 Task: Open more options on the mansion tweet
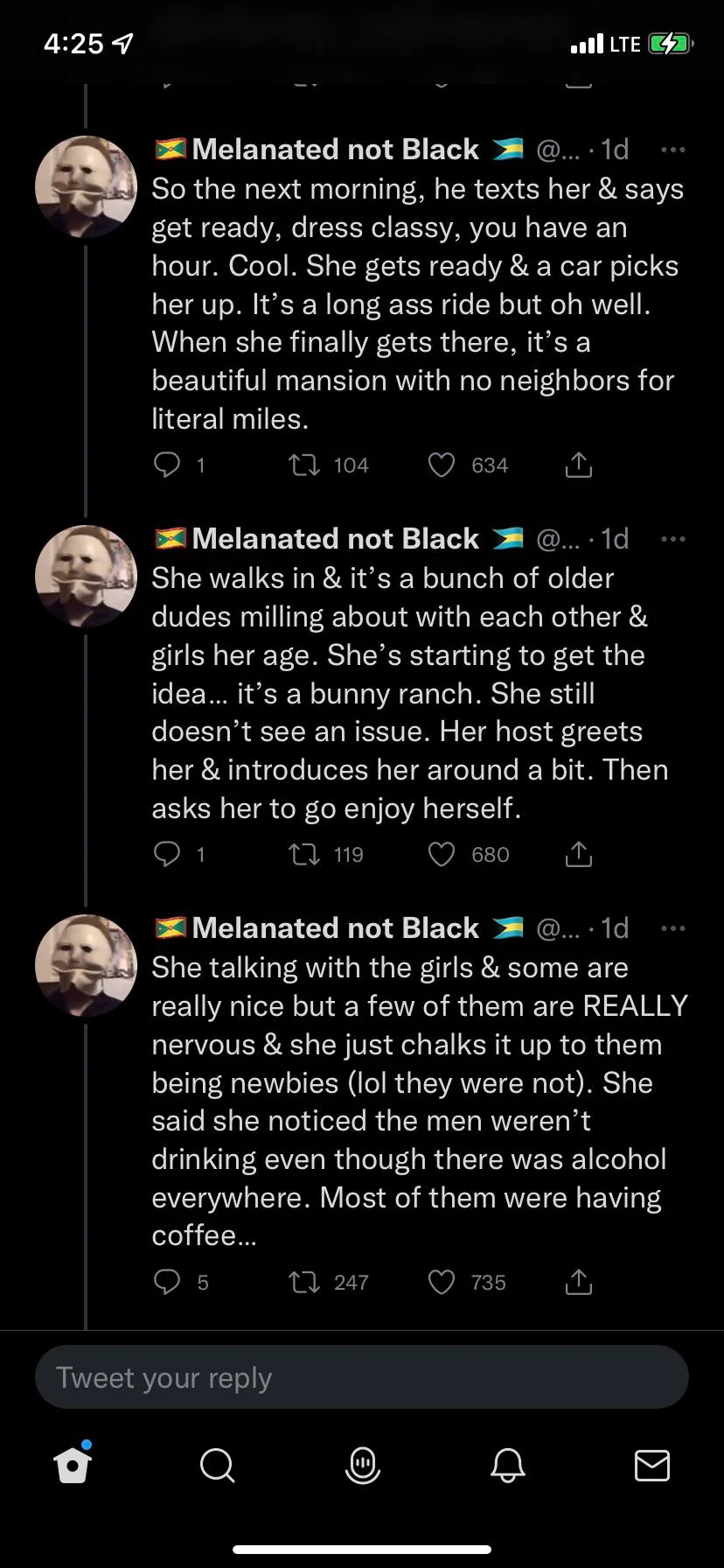[x=672, y=150]
